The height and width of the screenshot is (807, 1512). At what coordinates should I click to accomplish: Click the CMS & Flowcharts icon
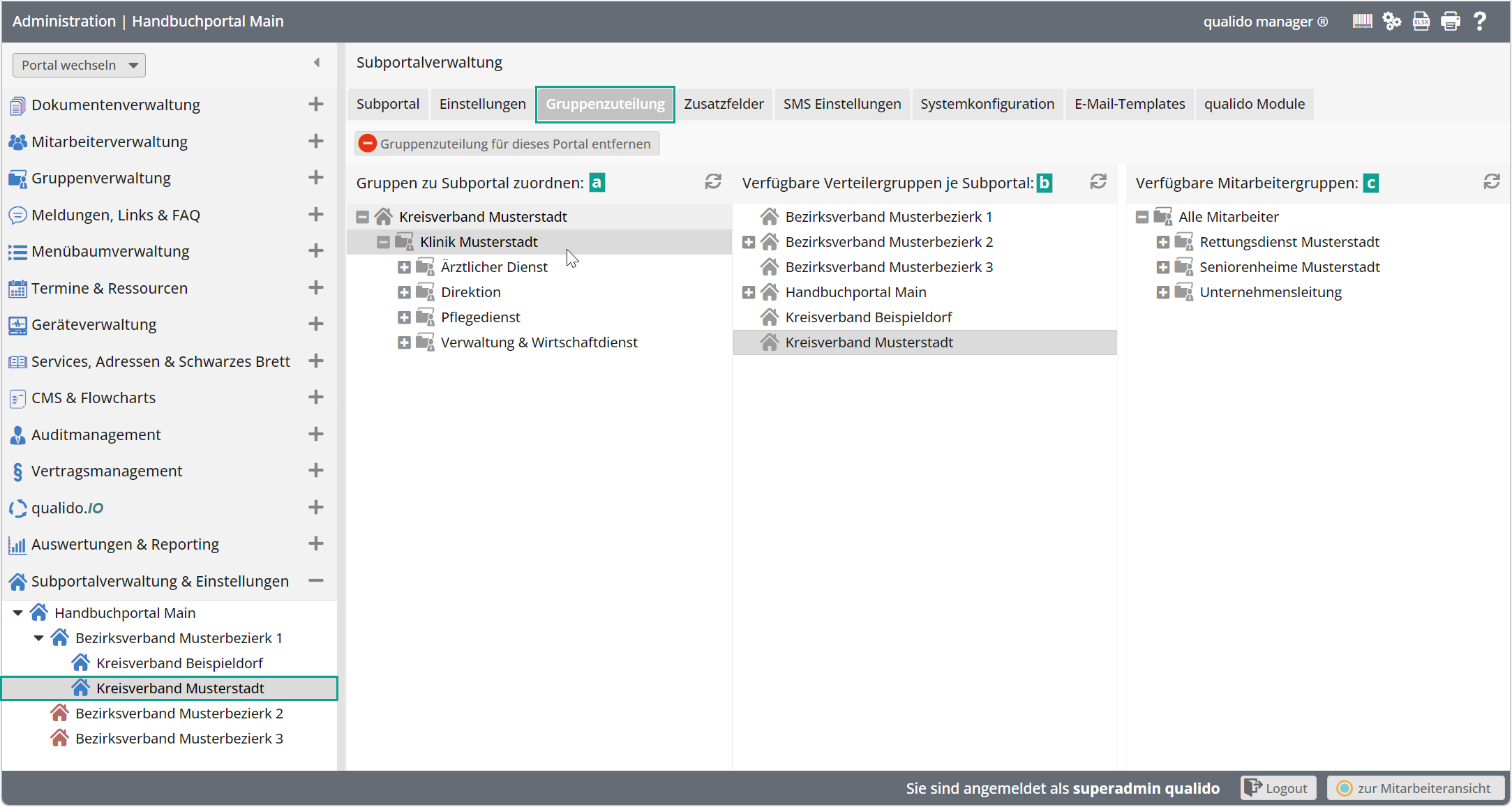coord(17,398)
